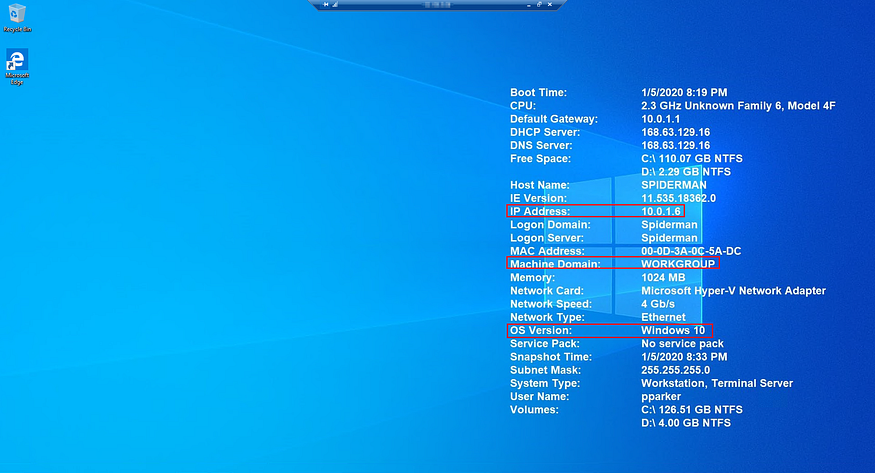875x473 pixels.
Task: Click the DNS Server value 168.63.129.16
Action: pyautogui.click(x=676, y=146)
